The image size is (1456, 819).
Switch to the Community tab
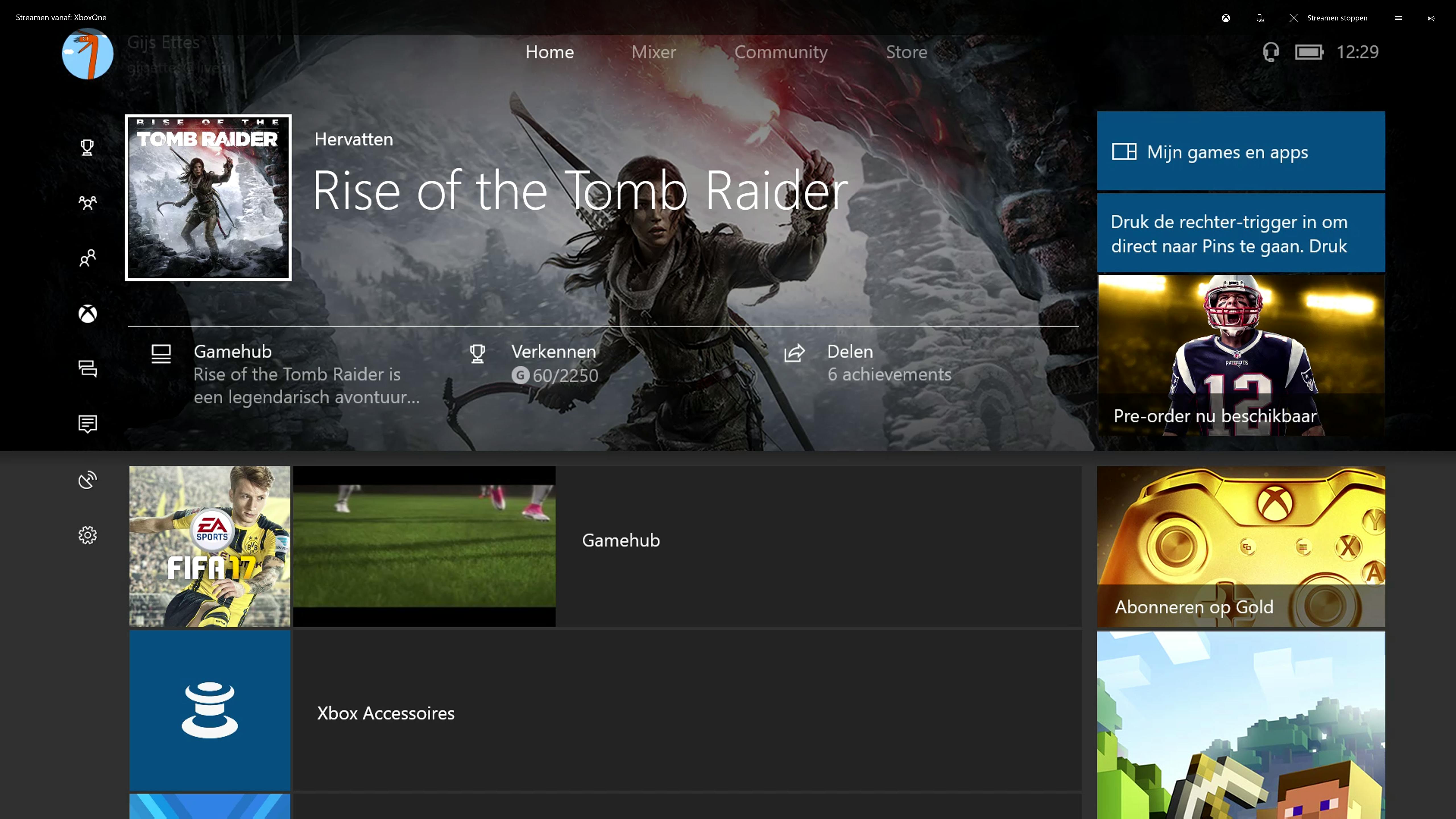coord(781,52)
